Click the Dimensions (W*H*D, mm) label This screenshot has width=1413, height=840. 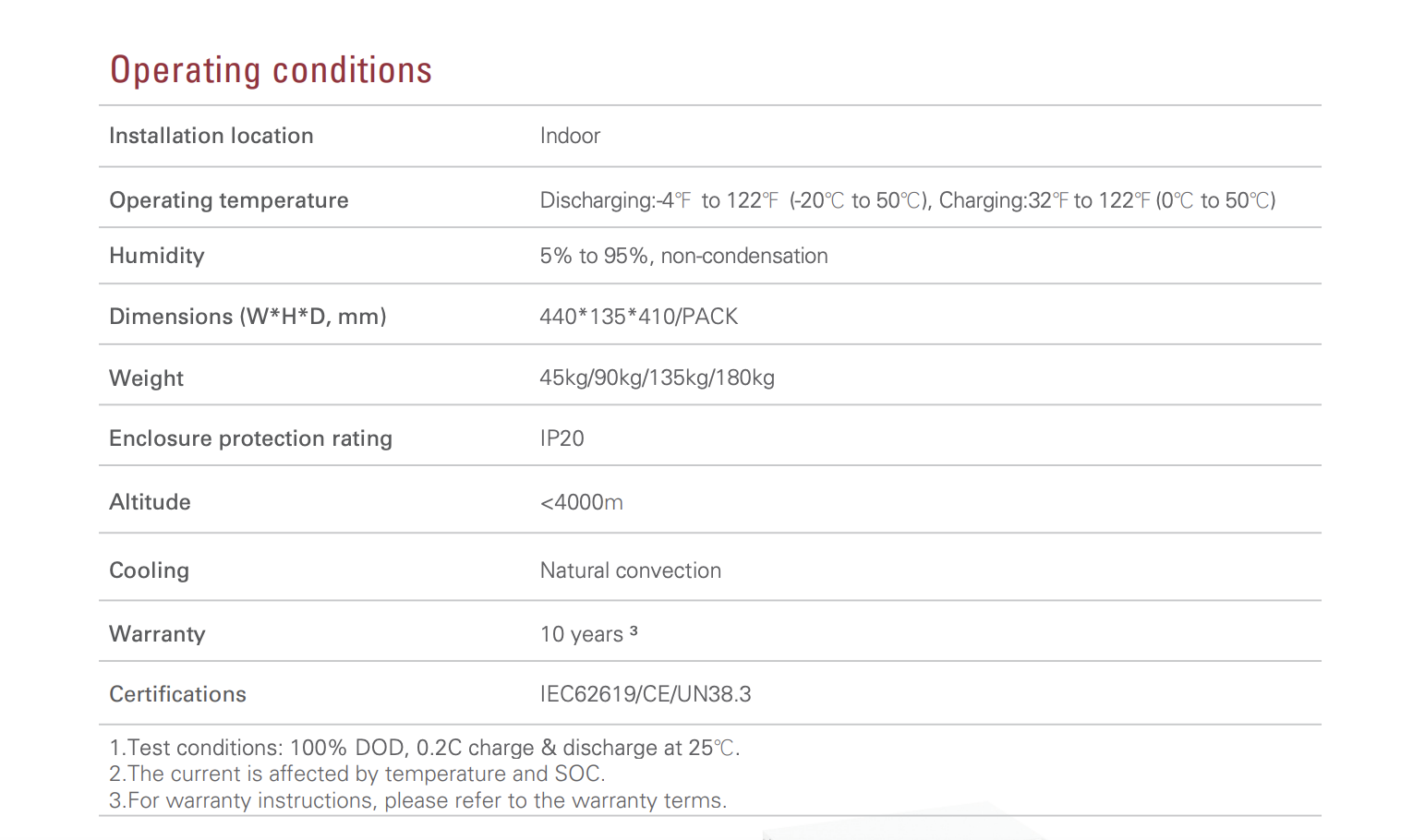248,317
